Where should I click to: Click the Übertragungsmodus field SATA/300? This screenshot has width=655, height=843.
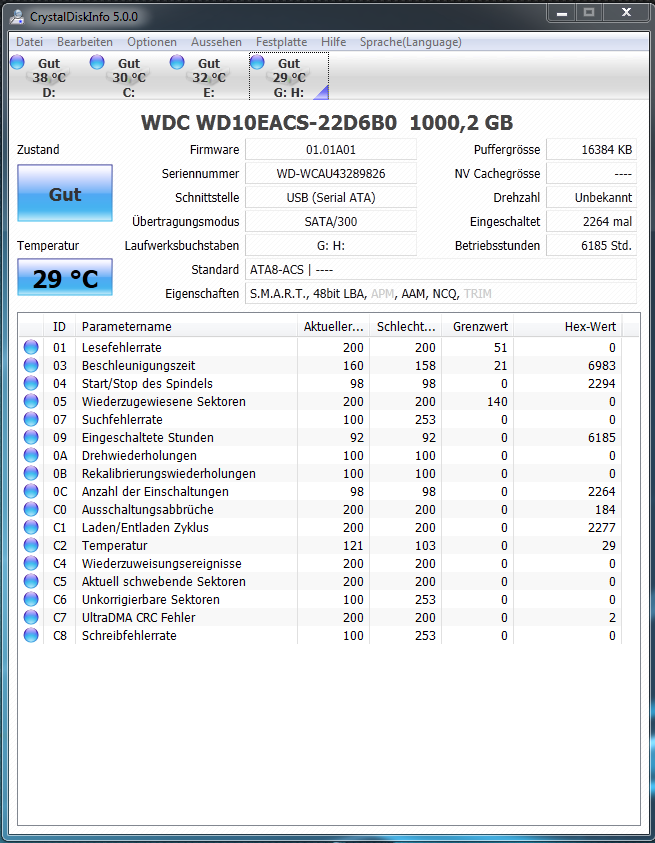click(x=331, y=222)
